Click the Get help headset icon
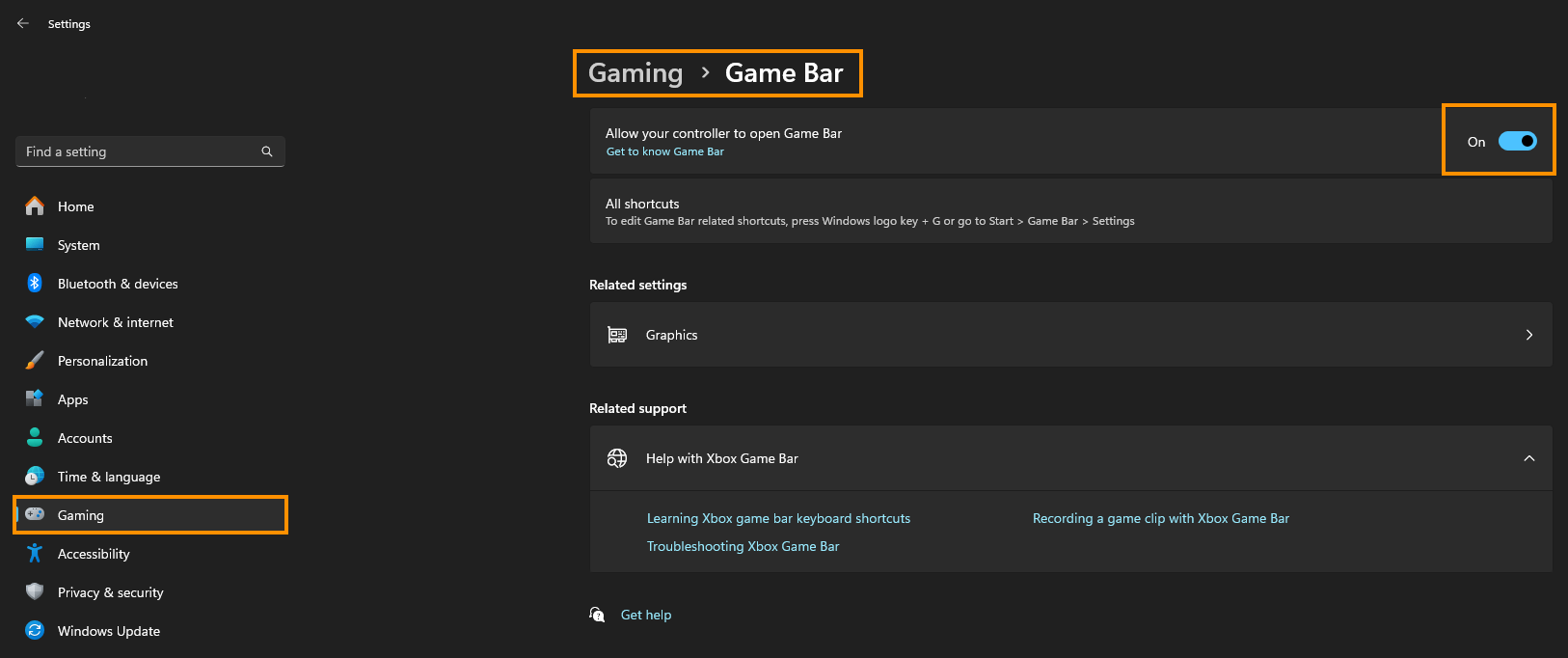 (597, 615)
